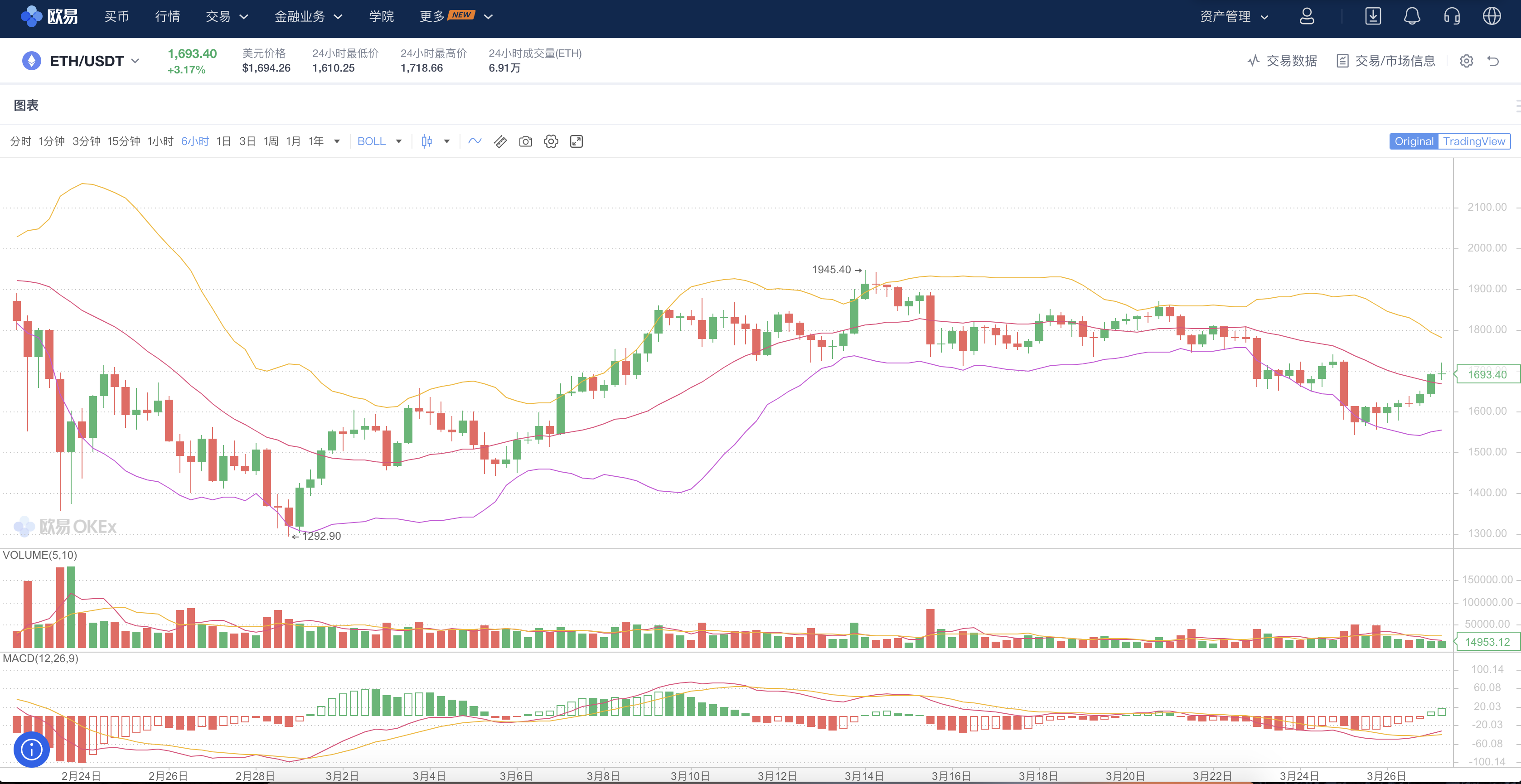
Task: Click the chart screenshot camera icon
Action: [x=525, y=142]
